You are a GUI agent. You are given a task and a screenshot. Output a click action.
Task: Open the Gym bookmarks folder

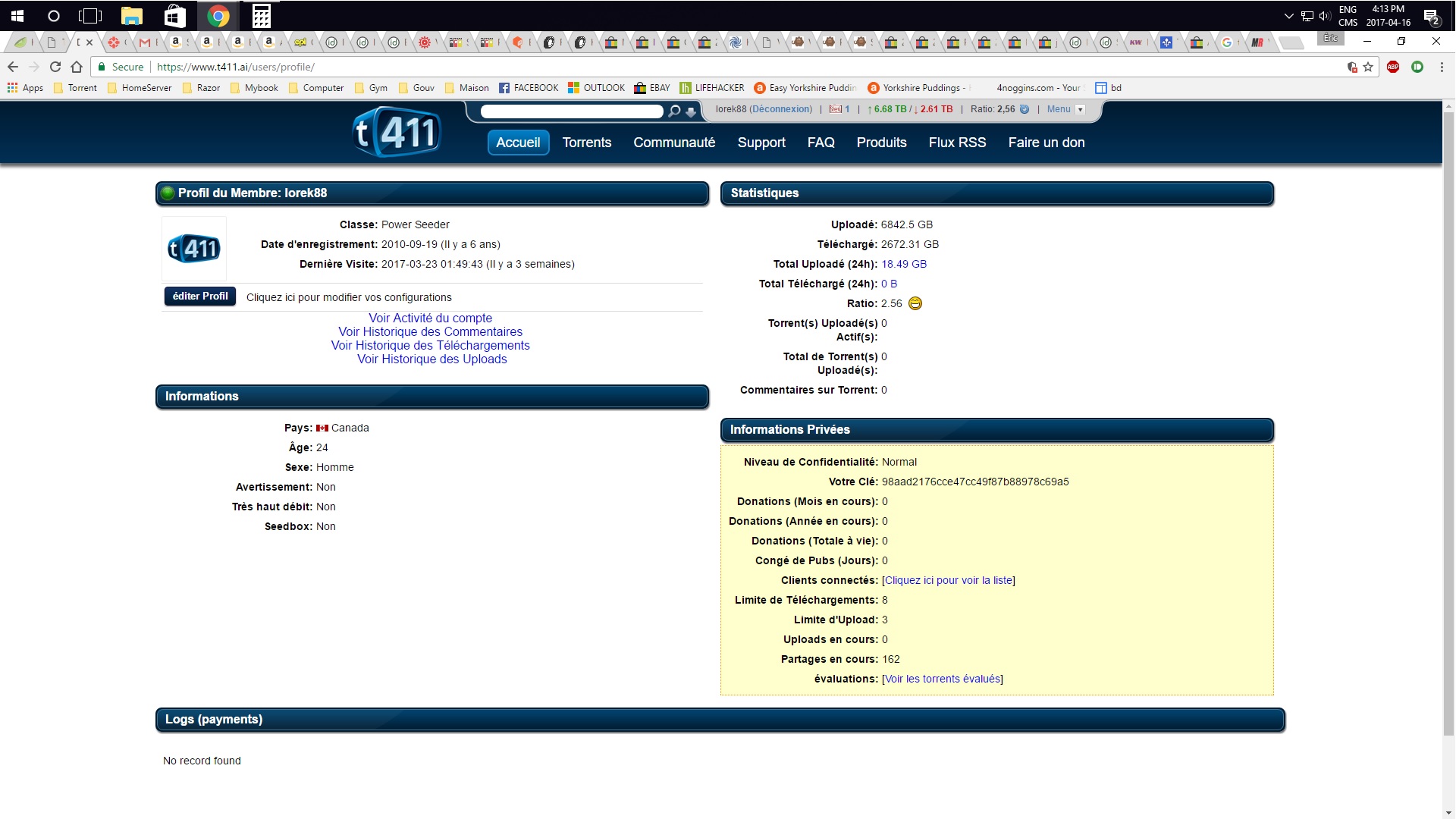click(372, 88)
